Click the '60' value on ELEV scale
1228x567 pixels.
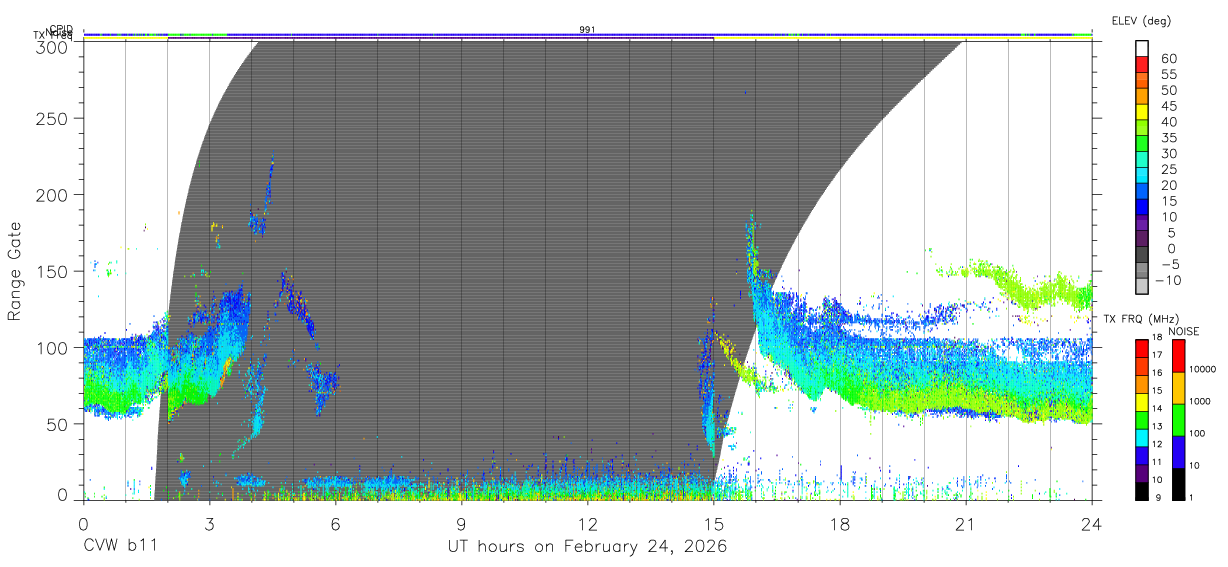pos(1169,59)
